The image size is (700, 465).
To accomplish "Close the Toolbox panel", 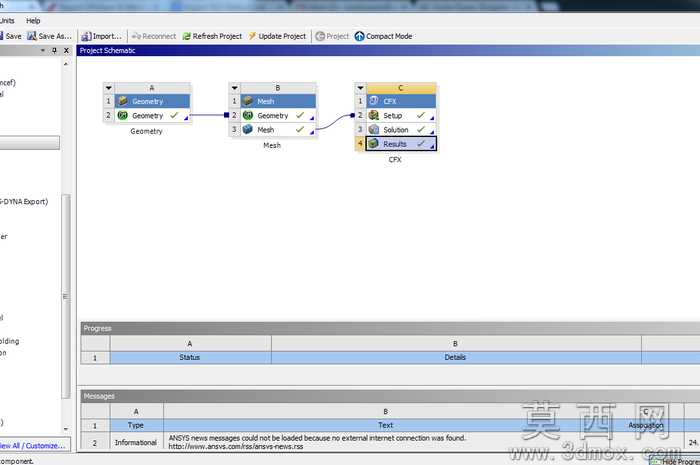I will [66, 50].
